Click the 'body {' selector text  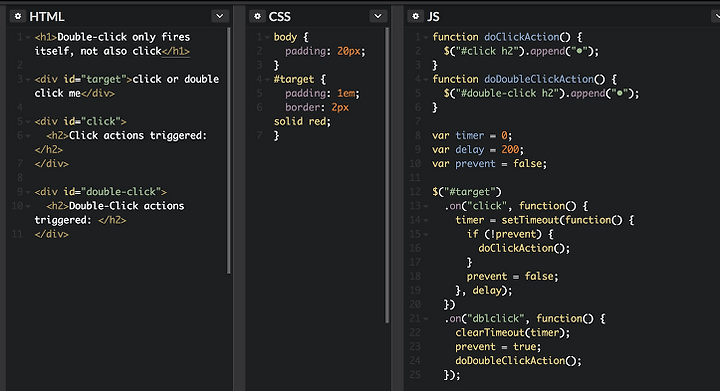pos(291,37)
